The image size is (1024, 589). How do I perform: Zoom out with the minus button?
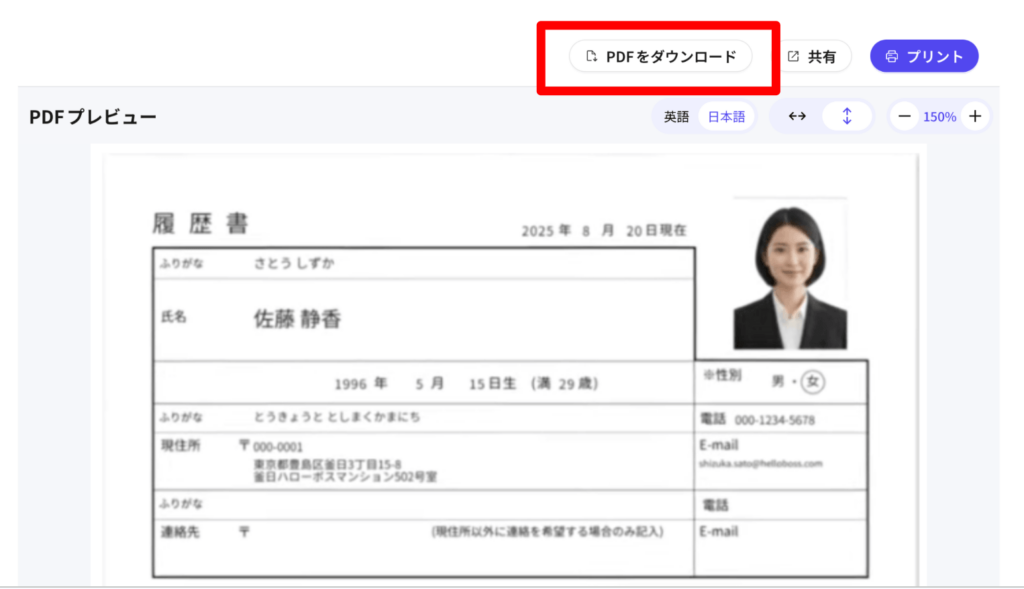click(x=904, y=117)
